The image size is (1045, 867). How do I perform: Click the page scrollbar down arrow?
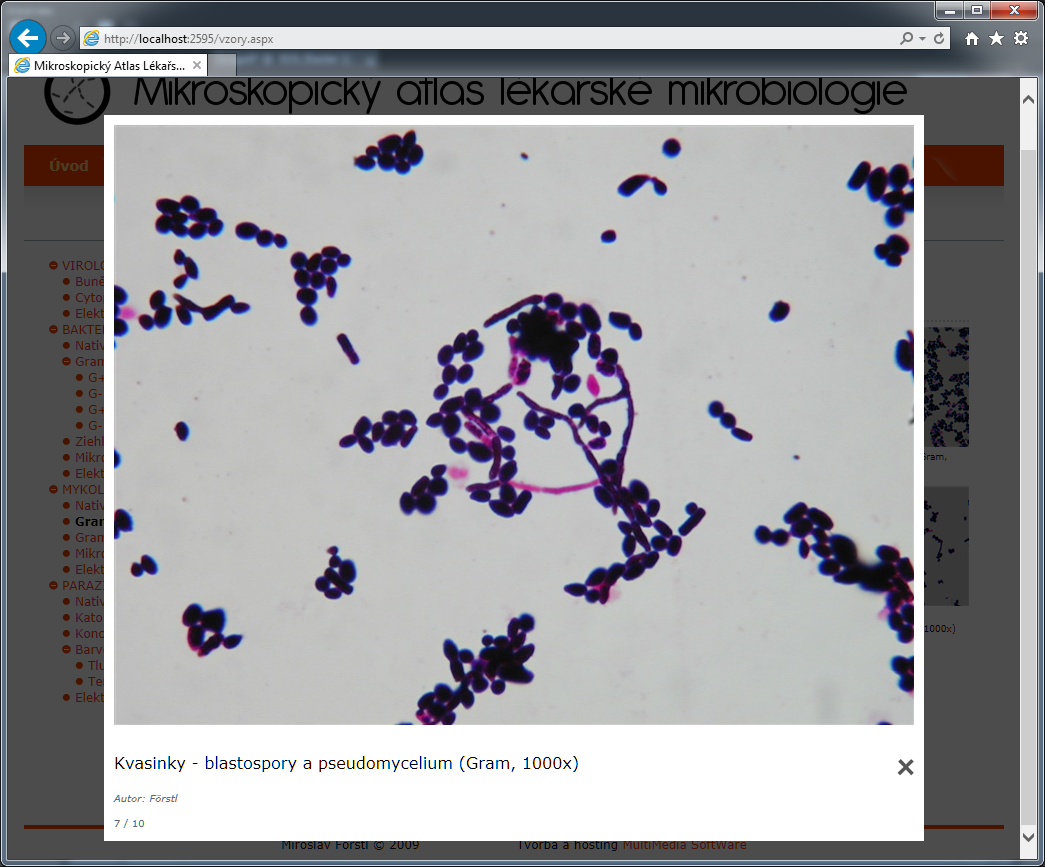[1028, 837]
